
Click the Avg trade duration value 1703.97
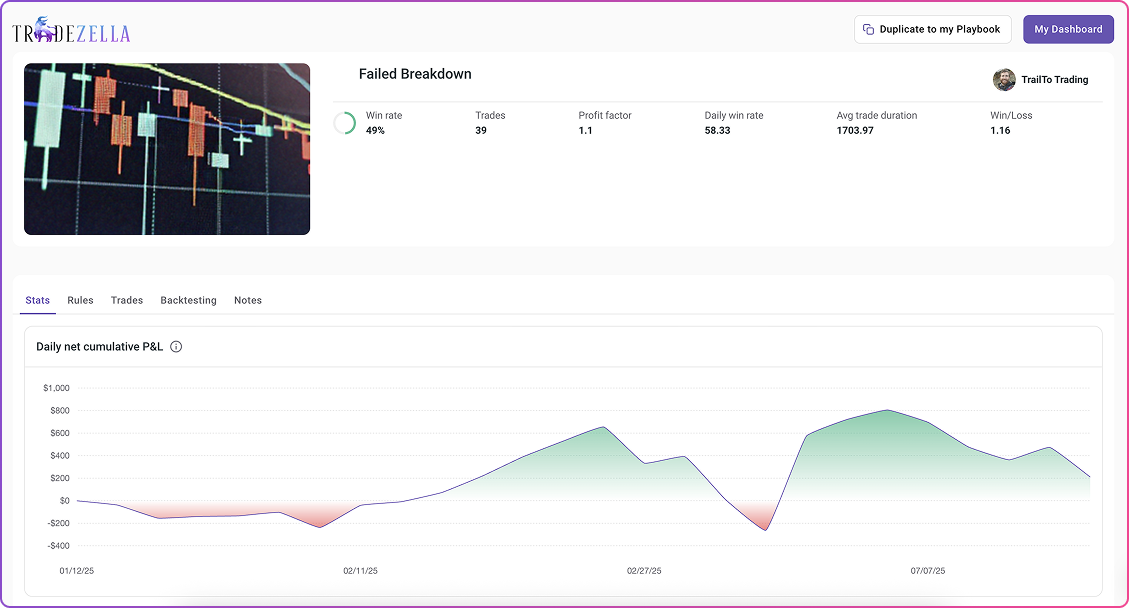click(x=855, y=131)
